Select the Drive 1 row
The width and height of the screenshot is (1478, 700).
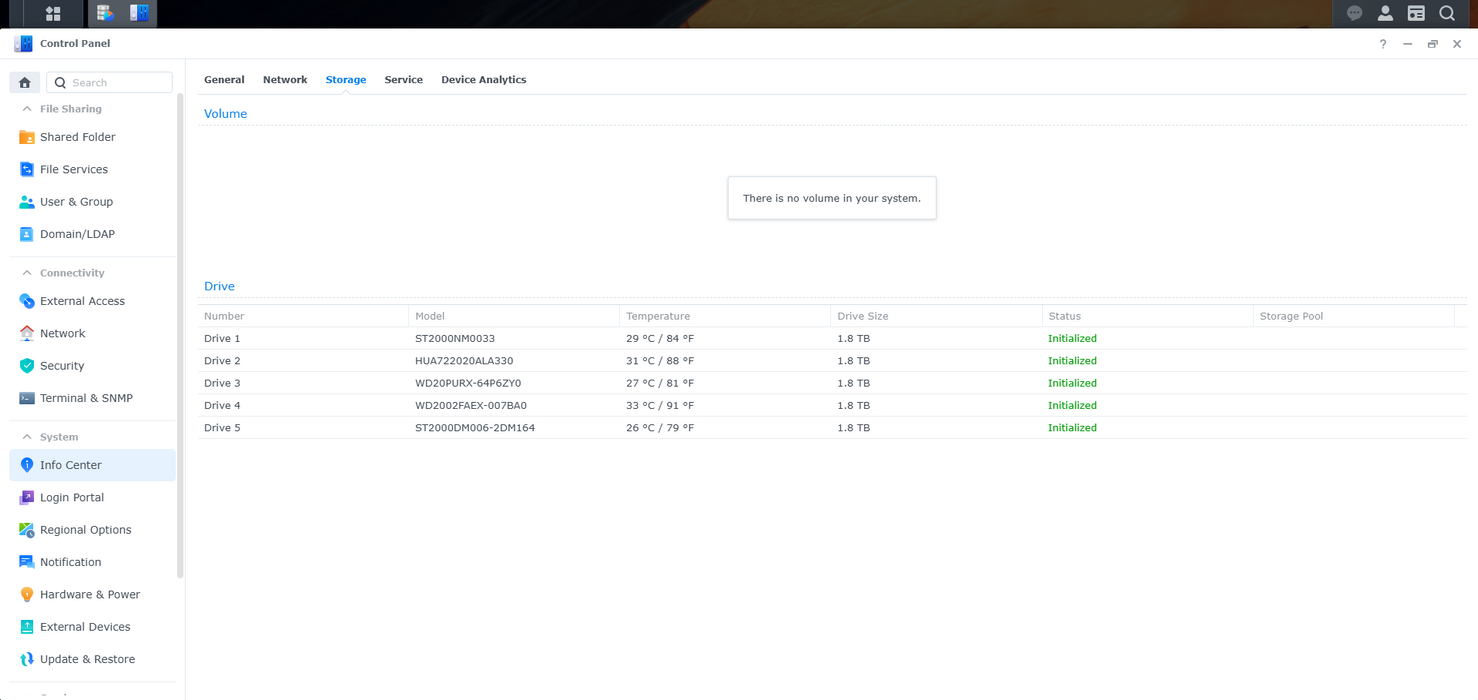(x=832, y=338)
